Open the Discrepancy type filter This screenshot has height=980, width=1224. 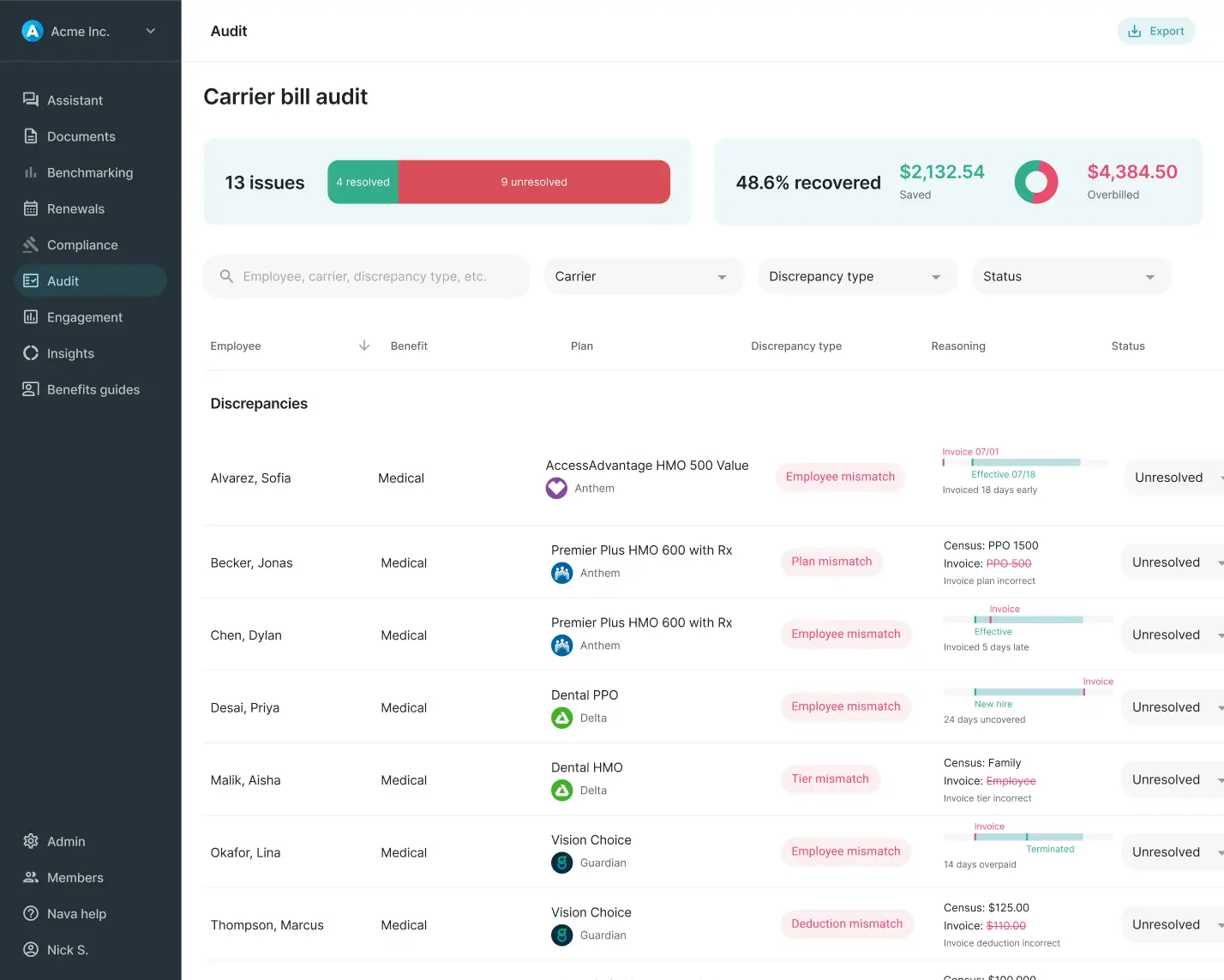[x=856, y=276]
